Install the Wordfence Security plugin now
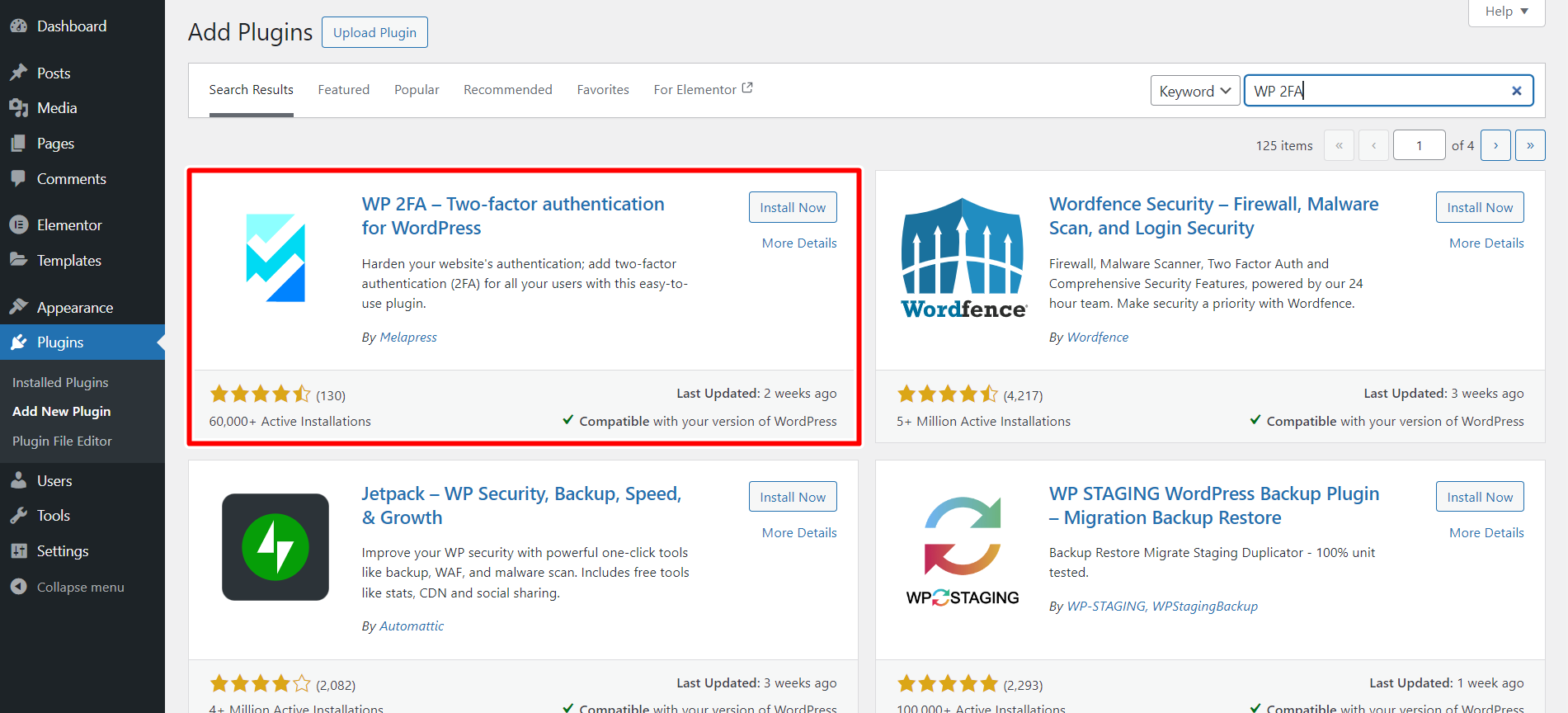Viewport: 1568px width, 713px height. coord(1480,207)
